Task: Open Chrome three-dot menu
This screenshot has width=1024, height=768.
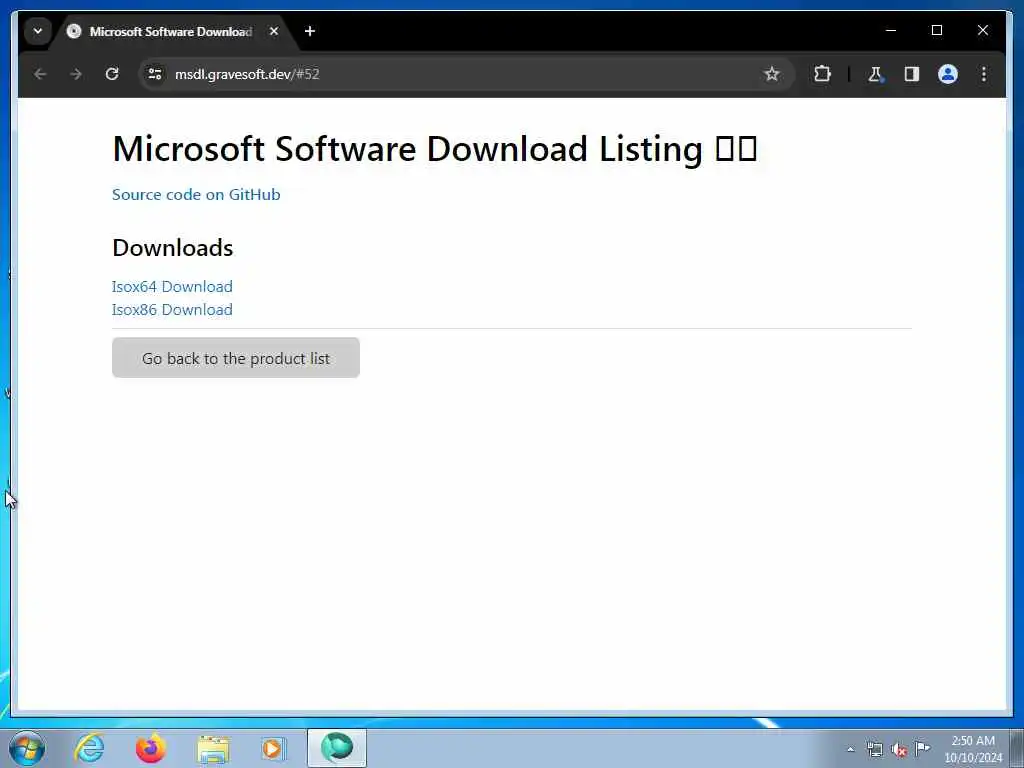Action: click(984, 74)
